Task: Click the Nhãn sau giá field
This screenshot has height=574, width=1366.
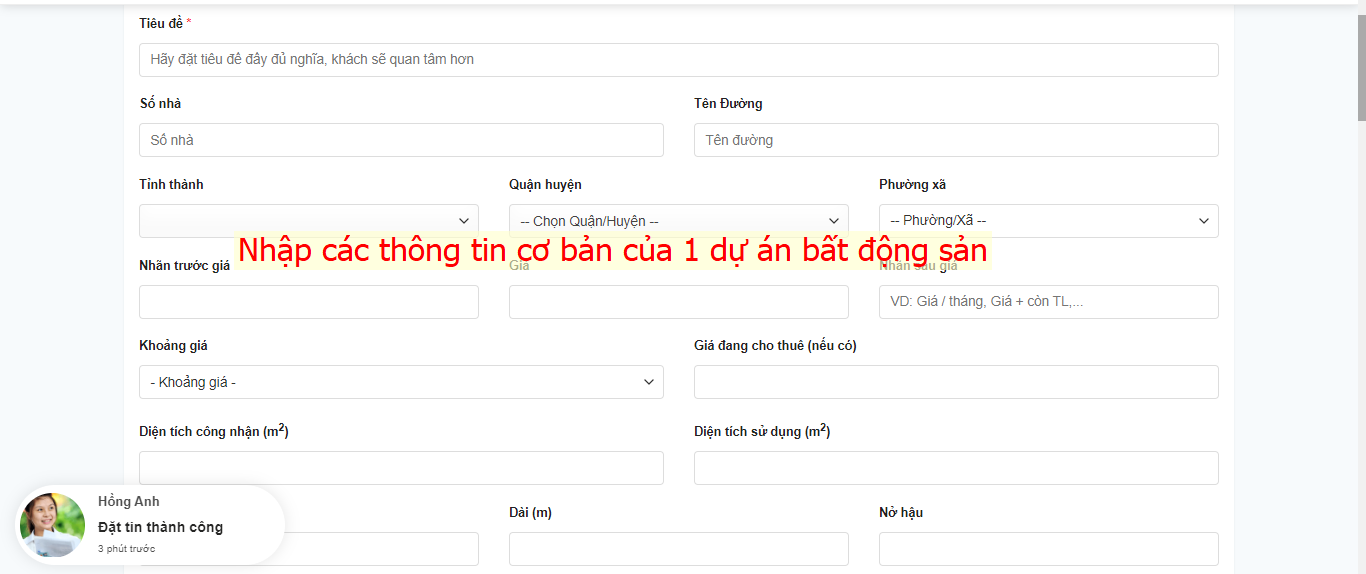Action: point(1048,302)
